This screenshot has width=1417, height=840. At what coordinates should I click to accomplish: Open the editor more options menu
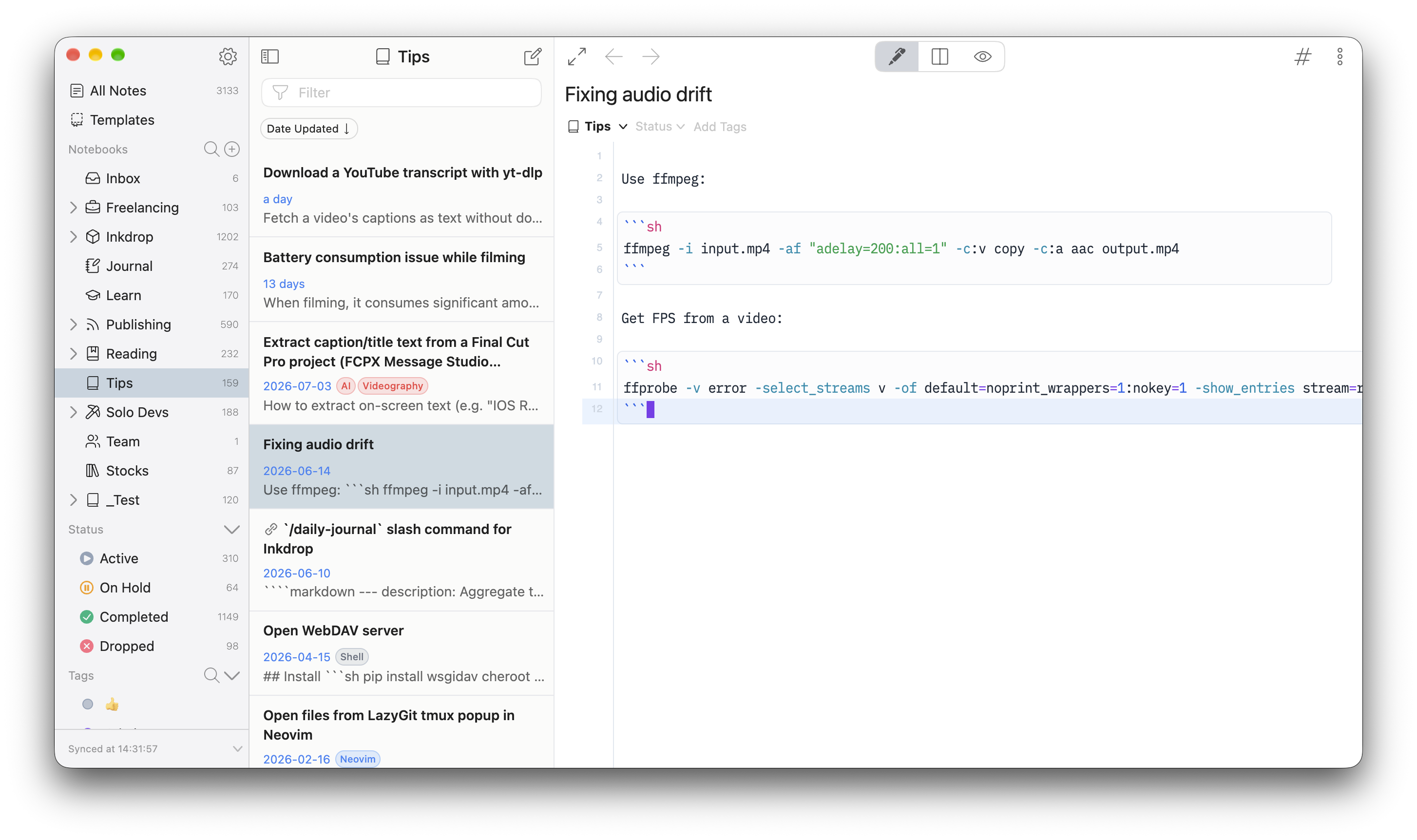tap(1340, 56)
